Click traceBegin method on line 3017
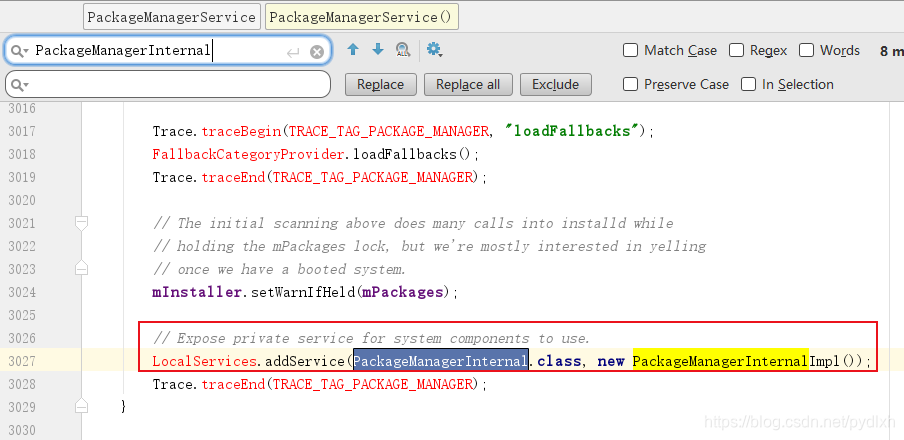Viewport: 904px width, 440px height. [x=241, y=131]
